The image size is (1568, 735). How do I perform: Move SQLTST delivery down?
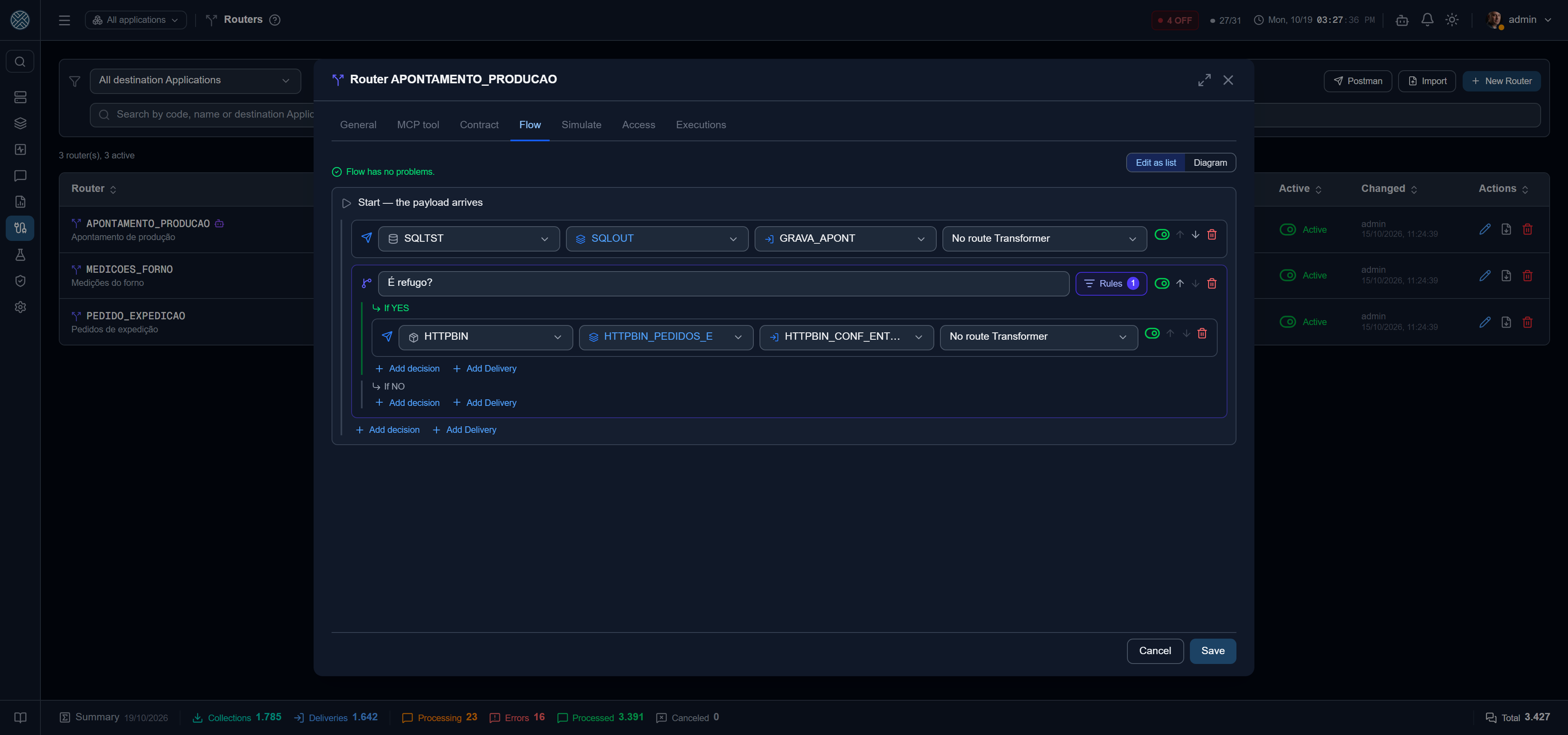click(1196, 235)
